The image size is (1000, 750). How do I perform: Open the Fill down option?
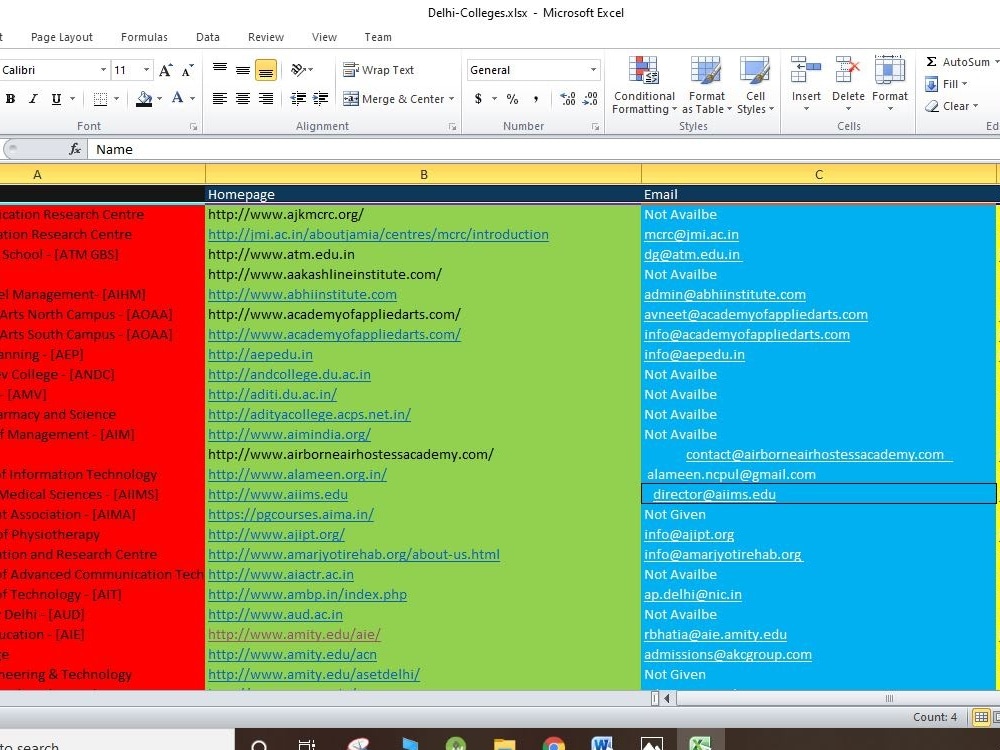[946, 84]
